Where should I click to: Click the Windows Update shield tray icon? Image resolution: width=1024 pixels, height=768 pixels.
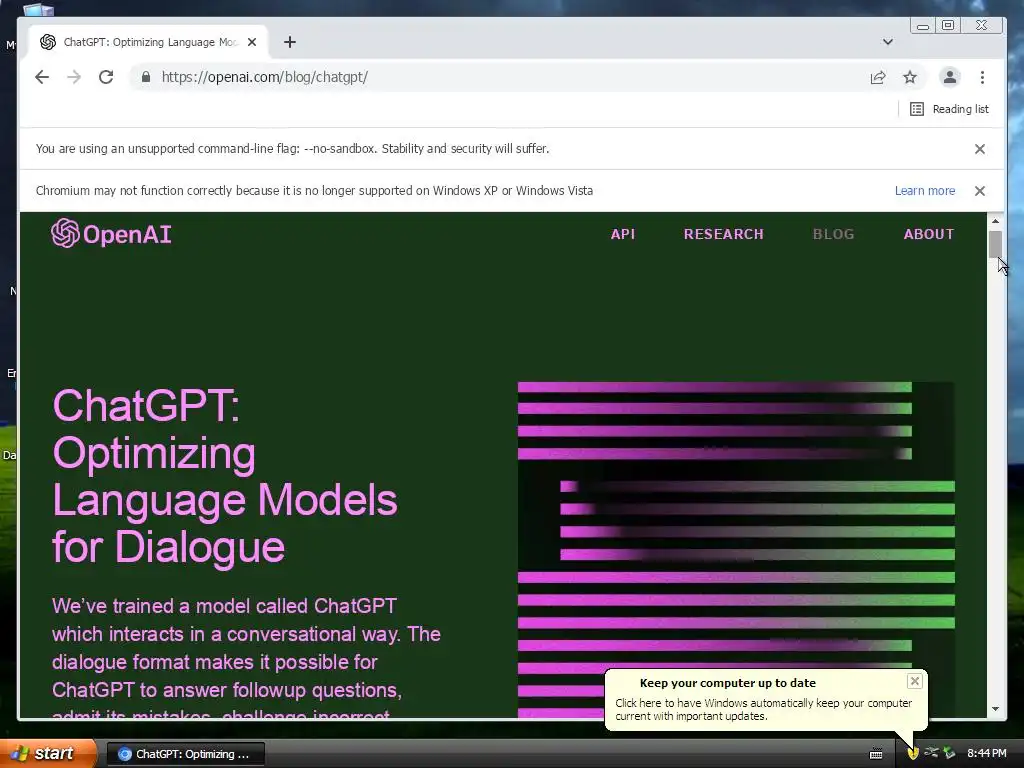click(x=913, y=753)
